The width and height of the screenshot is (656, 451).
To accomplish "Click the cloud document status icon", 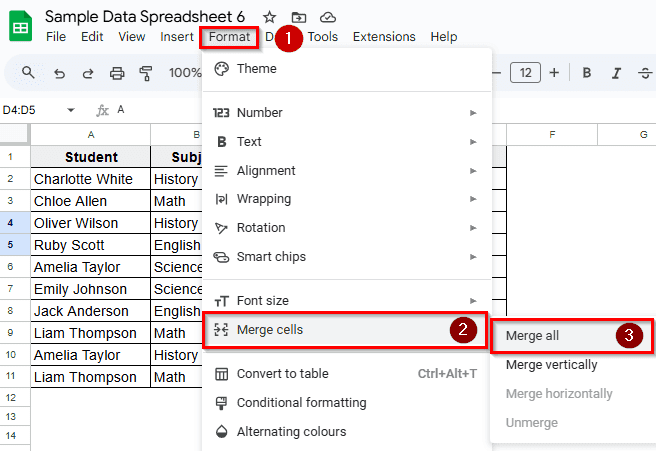I will [x=328, y=17].
